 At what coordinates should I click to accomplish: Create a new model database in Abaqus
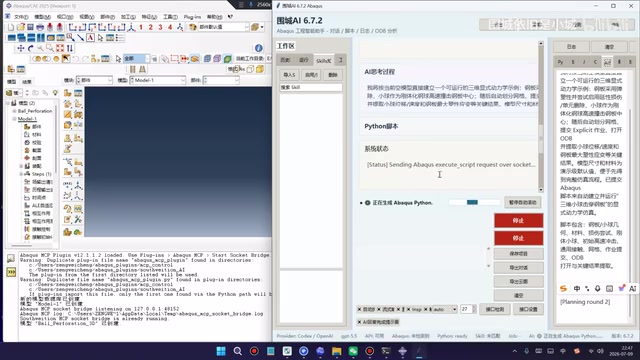pyautogui.click(x=11, y=27)
